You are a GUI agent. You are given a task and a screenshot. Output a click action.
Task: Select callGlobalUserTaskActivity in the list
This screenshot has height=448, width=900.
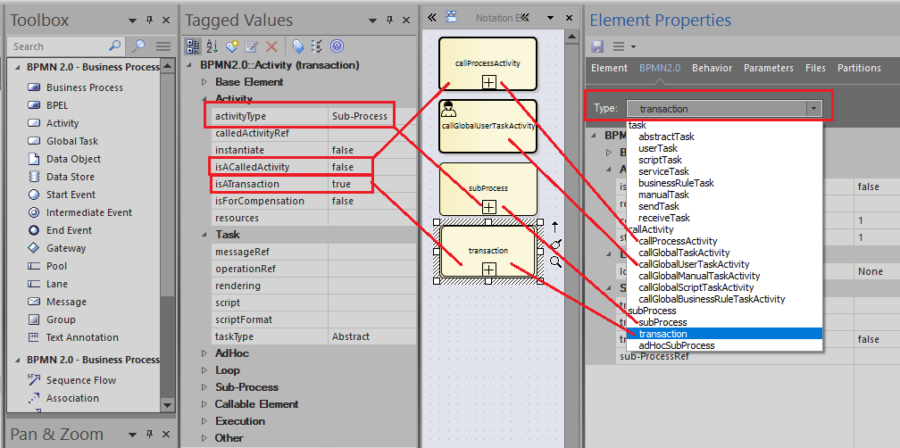(x=693, y=264)
